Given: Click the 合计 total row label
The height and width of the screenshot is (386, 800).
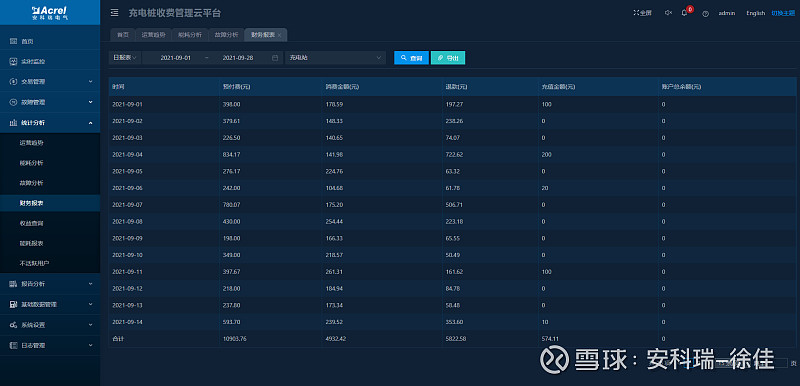Looking at the screenshot, I should point(117,339).
